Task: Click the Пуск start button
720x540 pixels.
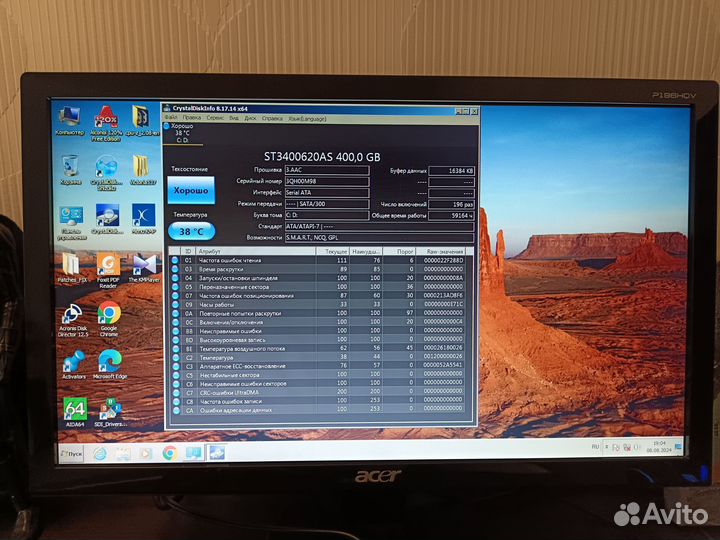Action: click(x=70, y=453)
